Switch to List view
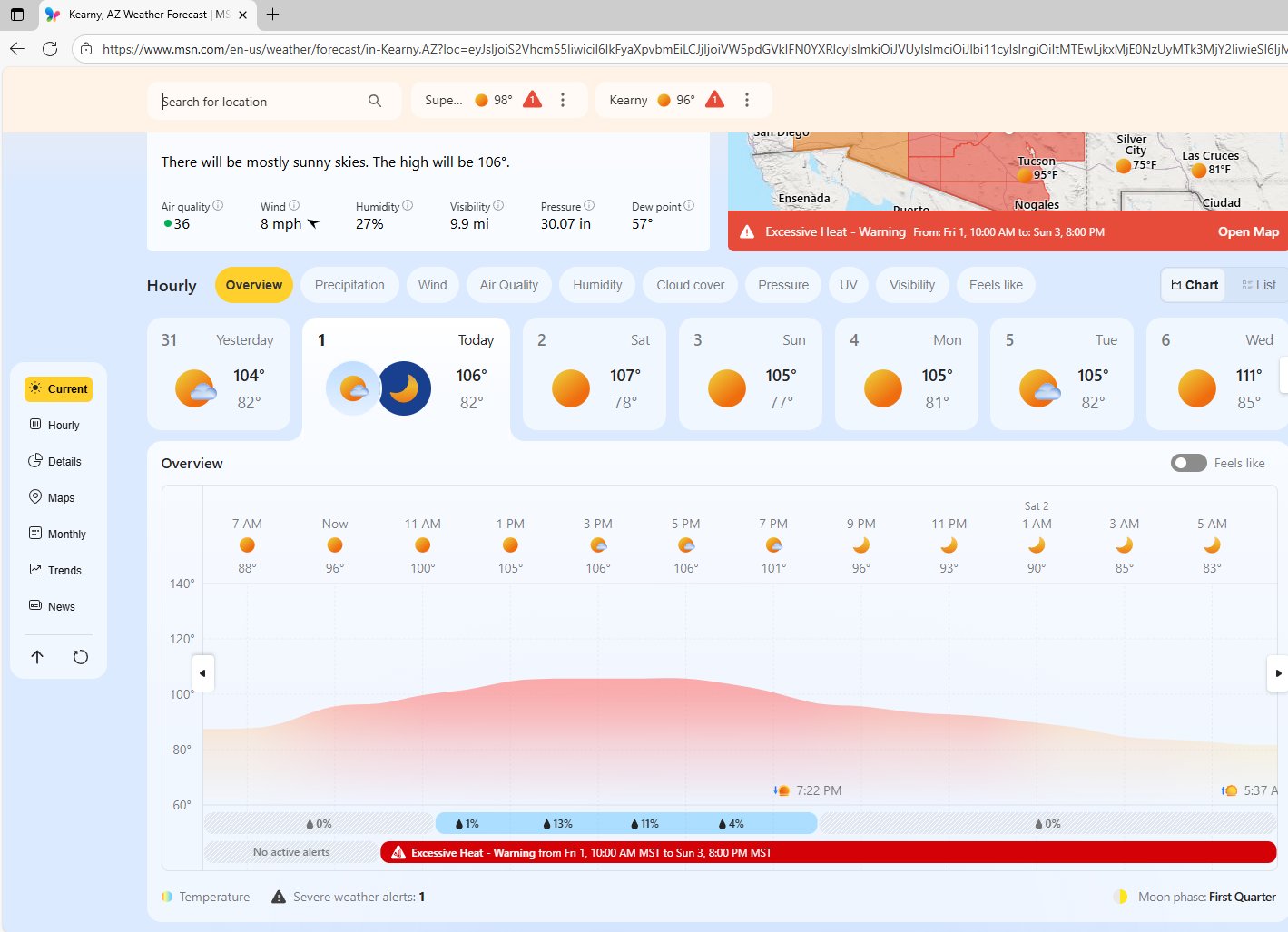The image size is (1288, 932). (1258, 285)
